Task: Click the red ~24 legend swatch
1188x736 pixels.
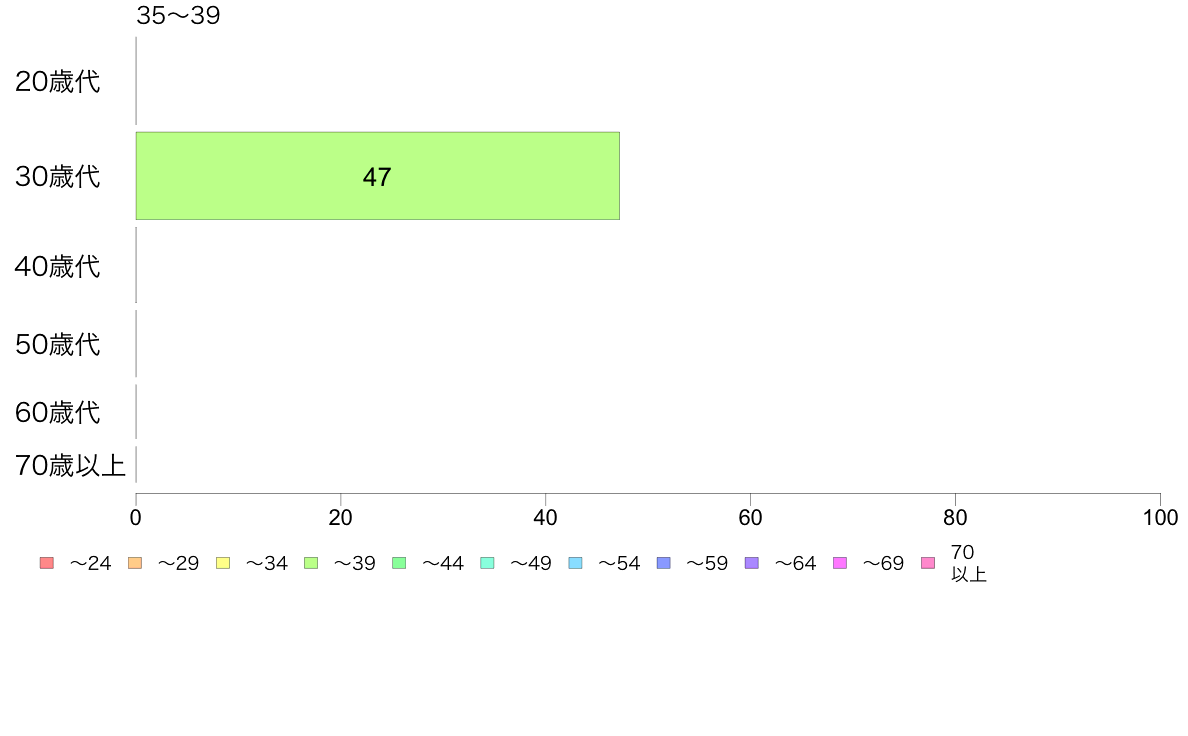Action: (47, 563)
